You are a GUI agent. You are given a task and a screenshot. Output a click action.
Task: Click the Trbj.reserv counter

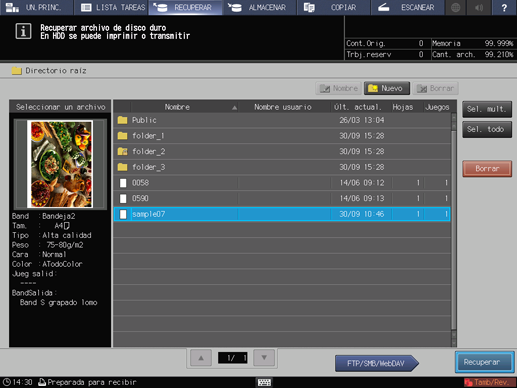384,55
